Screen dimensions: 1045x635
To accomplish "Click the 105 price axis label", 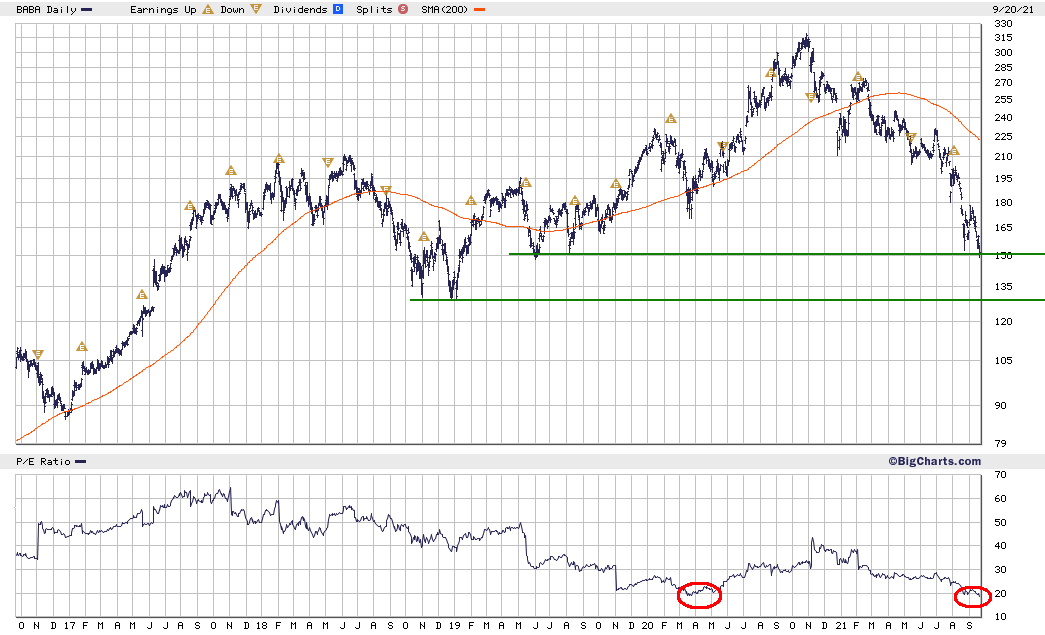I will 1003,360.
